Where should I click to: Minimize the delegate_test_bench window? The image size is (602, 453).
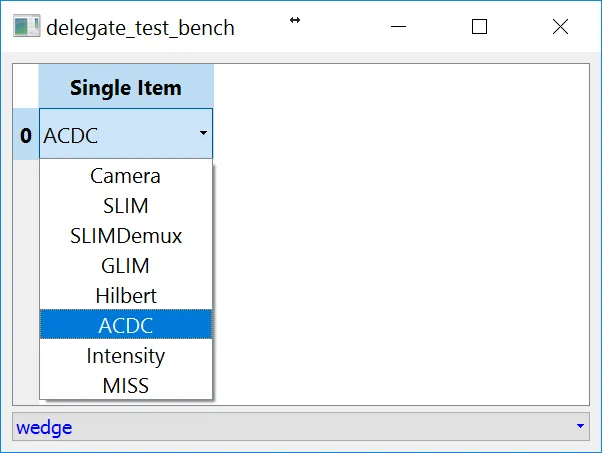pyautogui.click(x=398, y=27)
